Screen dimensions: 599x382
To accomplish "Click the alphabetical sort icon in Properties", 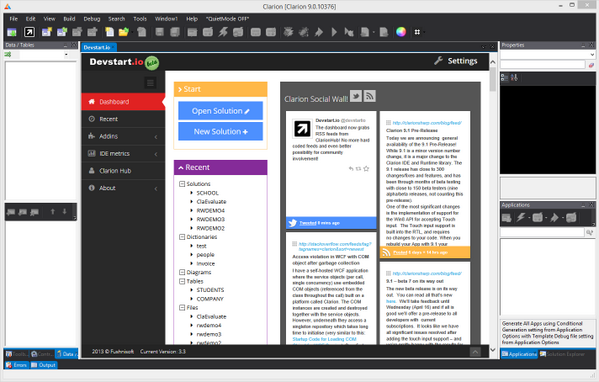I will click(x=515, y=78).
